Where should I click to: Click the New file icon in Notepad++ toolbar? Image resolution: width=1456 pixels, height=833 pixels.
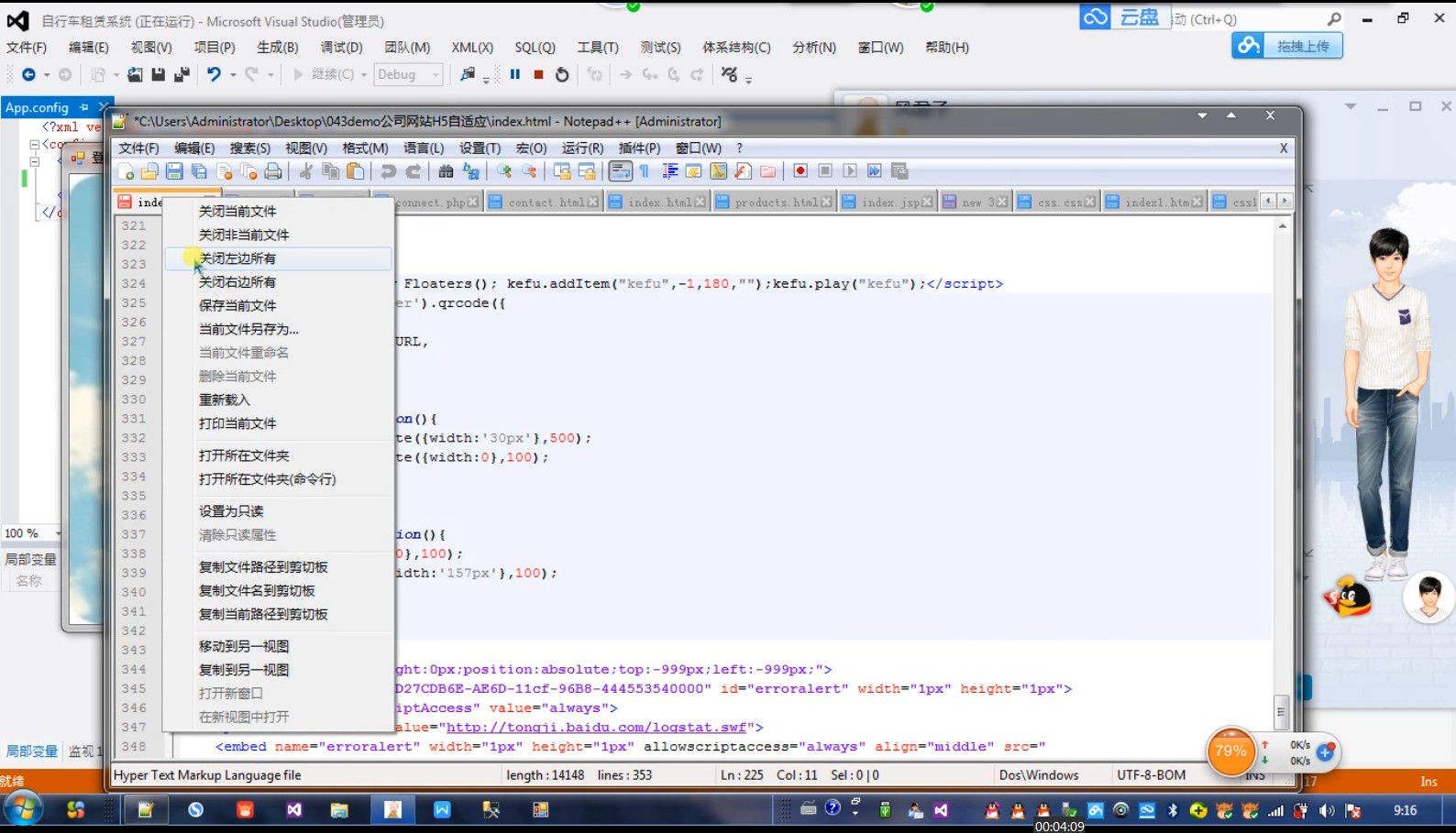click(127, 171)
